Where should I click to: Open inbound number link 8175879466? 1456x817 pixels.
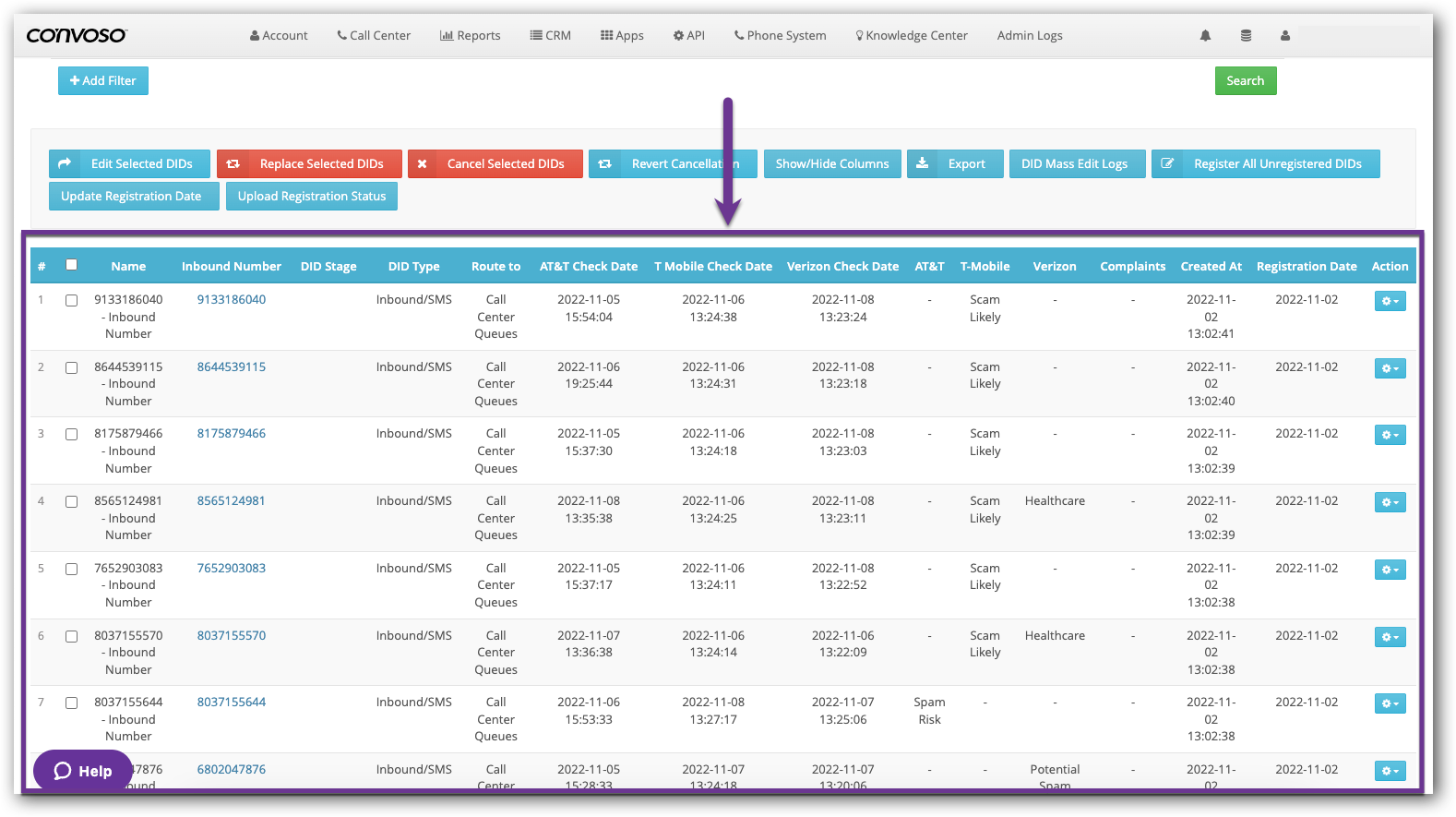(x=232, y=433)
